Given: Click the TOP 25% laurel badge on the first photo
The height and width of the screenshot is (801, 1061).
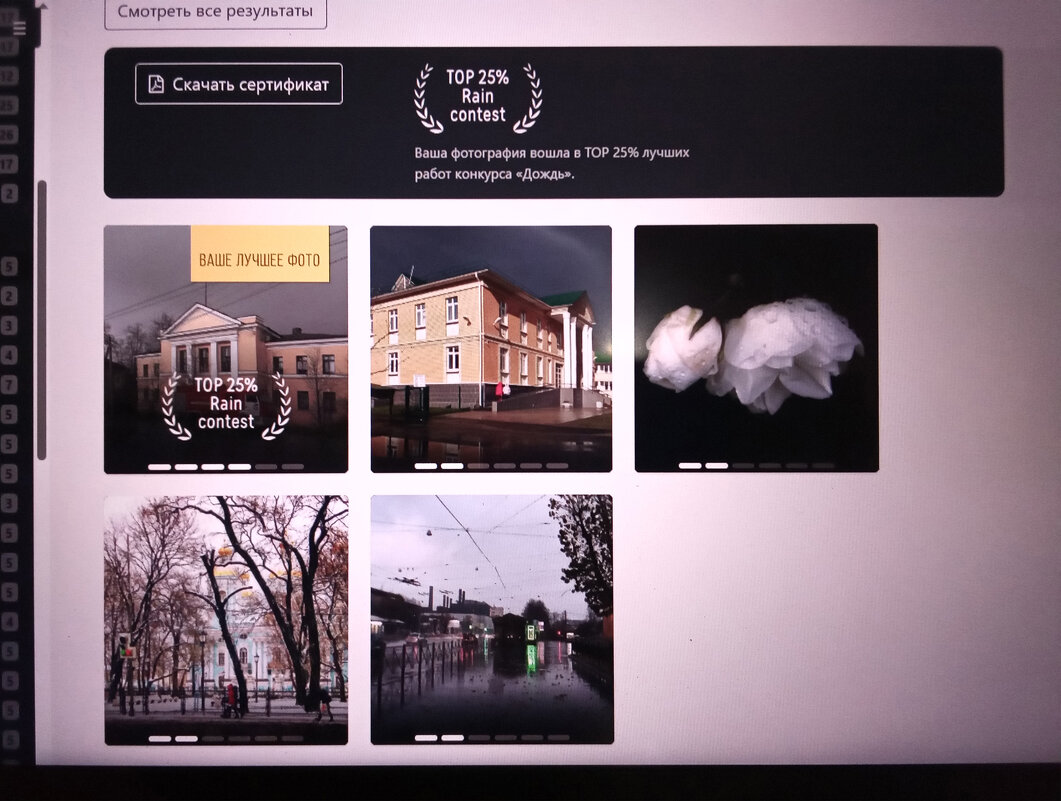Looking at the screenshot, I should [226, 406].
